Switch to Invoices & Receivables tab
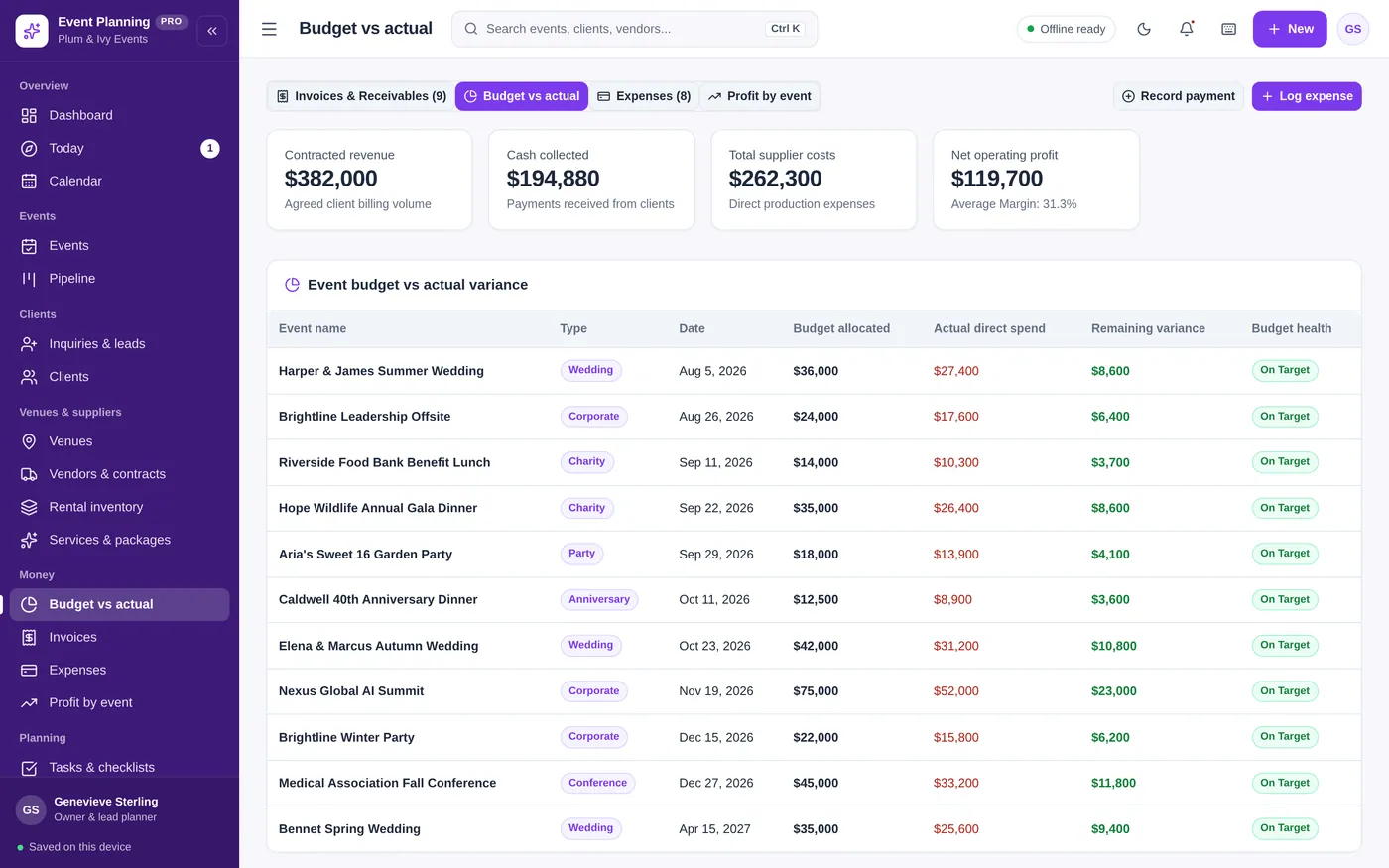The image size is (1389, 868). (361, 96)
